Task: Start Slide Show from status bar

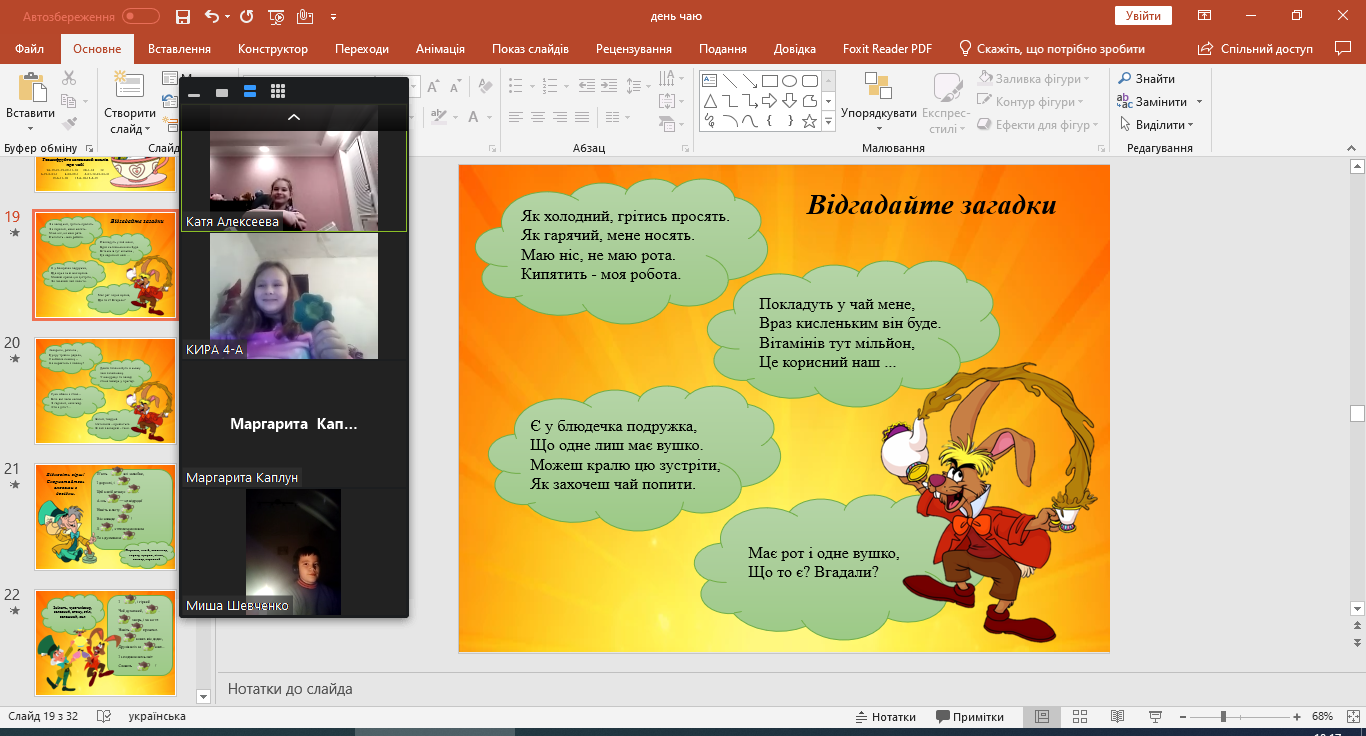Action: pos(1156,717)
